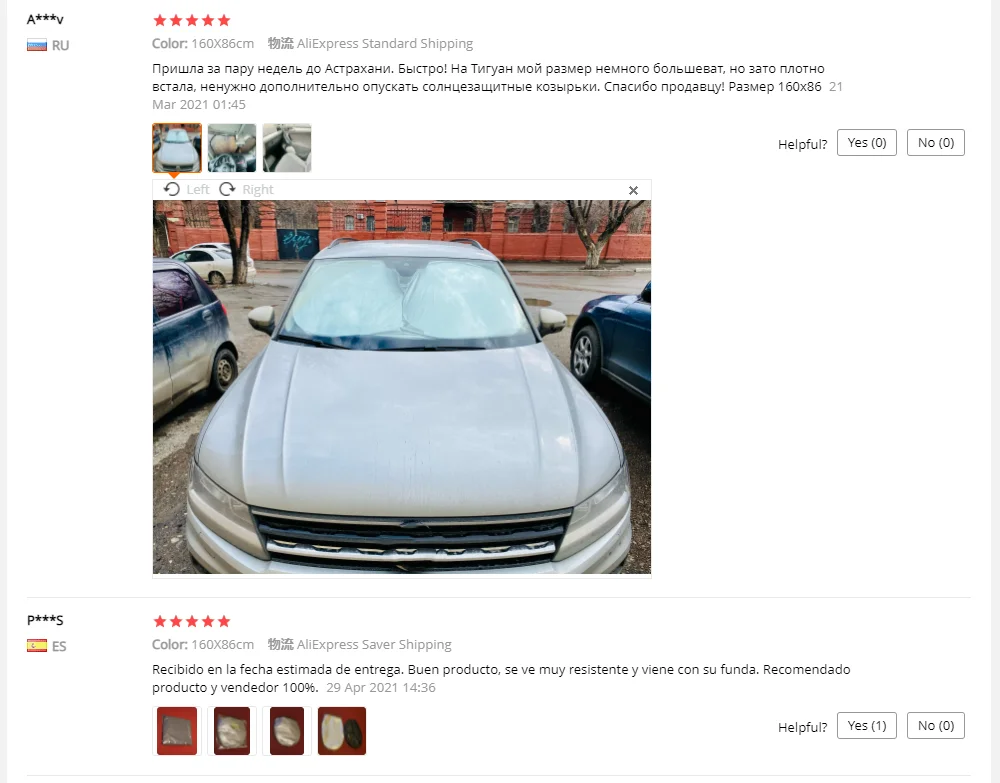Open the third thumbnail in A***v's review

pos(287,148)
